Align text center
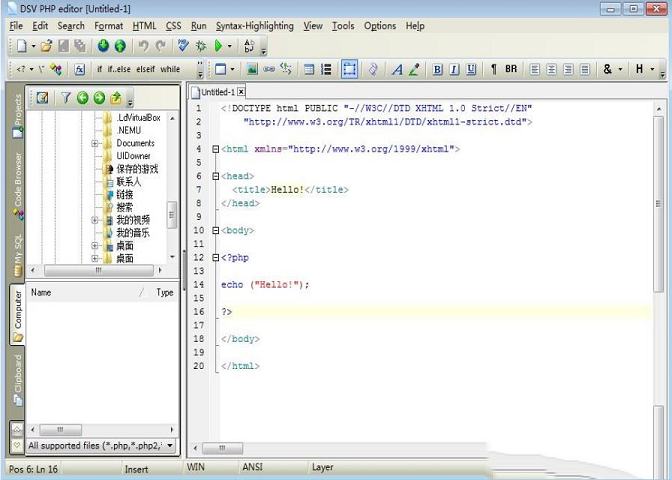This screenshot has width=672, height=480. tap(551, 69)
